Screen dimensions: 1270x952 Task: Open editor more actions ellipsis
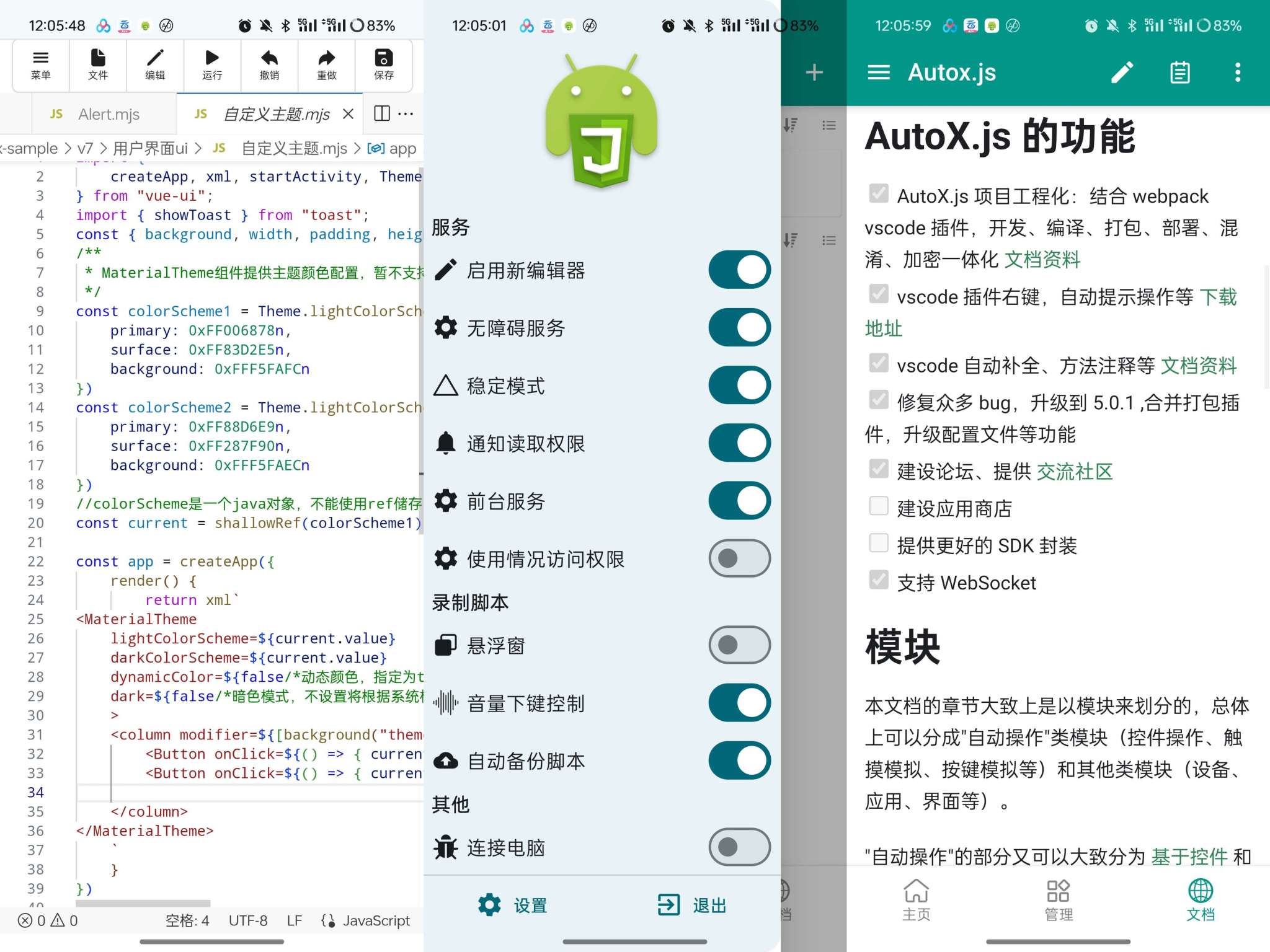pyautogui.click(x=406, y=113)
